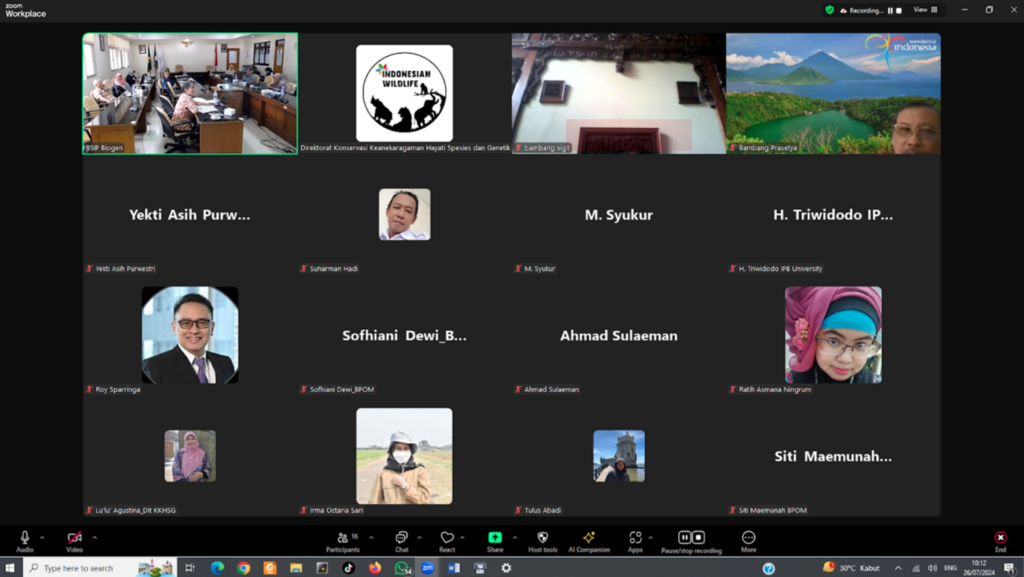Image resolution: width=1024 pixels, height=577 pixels.
Task: Open the View layout menu
Action: point(925,10)
